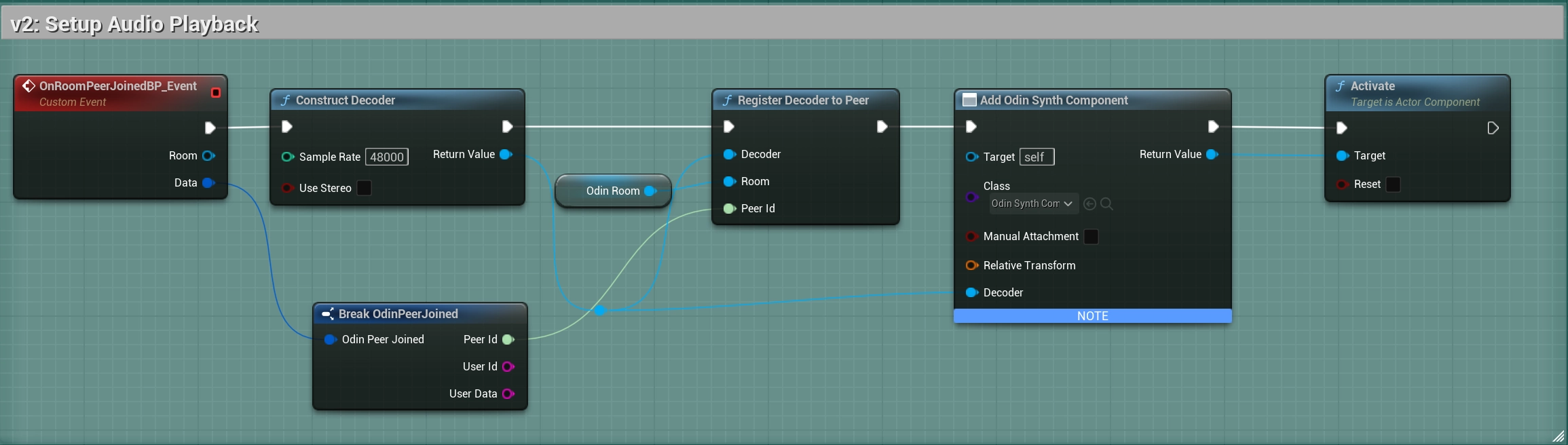This screenshot has width=1568, height=445.
Task: Click Register Decoder to Peer exec output pin
Action: click(882, 126)
